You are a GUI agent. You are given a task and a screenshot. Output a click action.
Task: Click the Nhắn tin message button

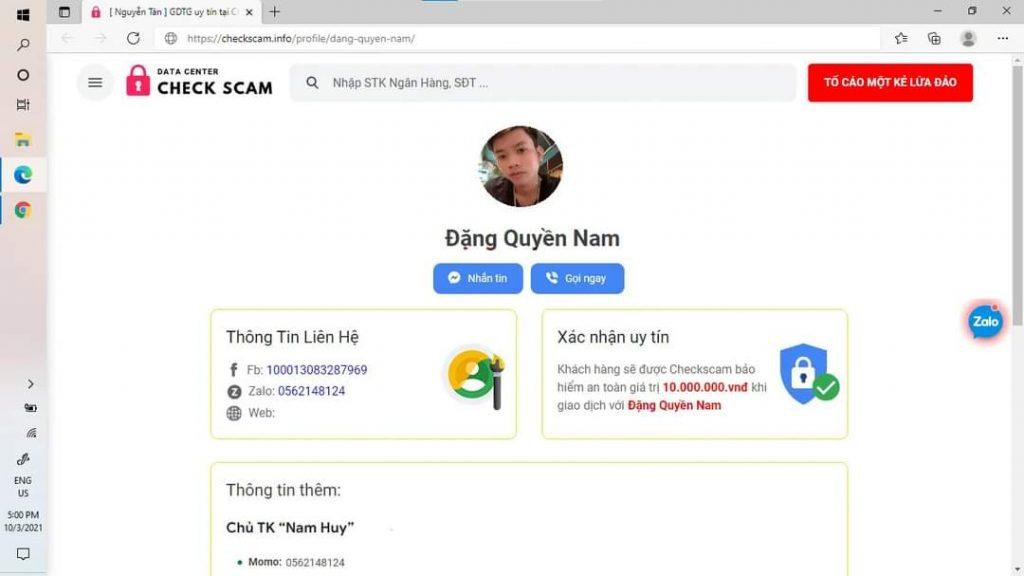478,278
